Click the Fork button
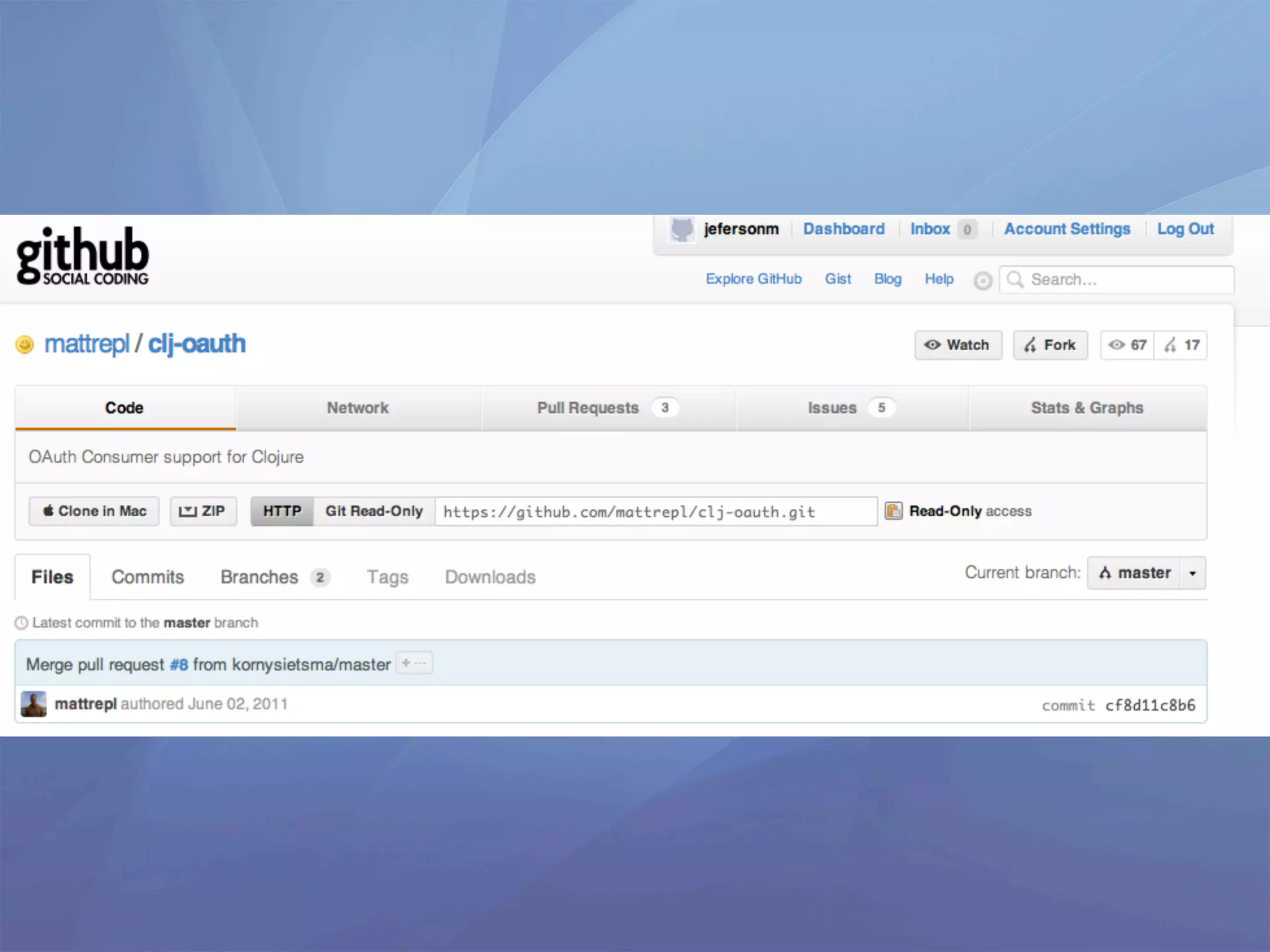Image resolution: width=1270 pixels, height=952 pixels. tap(1050, 345)
